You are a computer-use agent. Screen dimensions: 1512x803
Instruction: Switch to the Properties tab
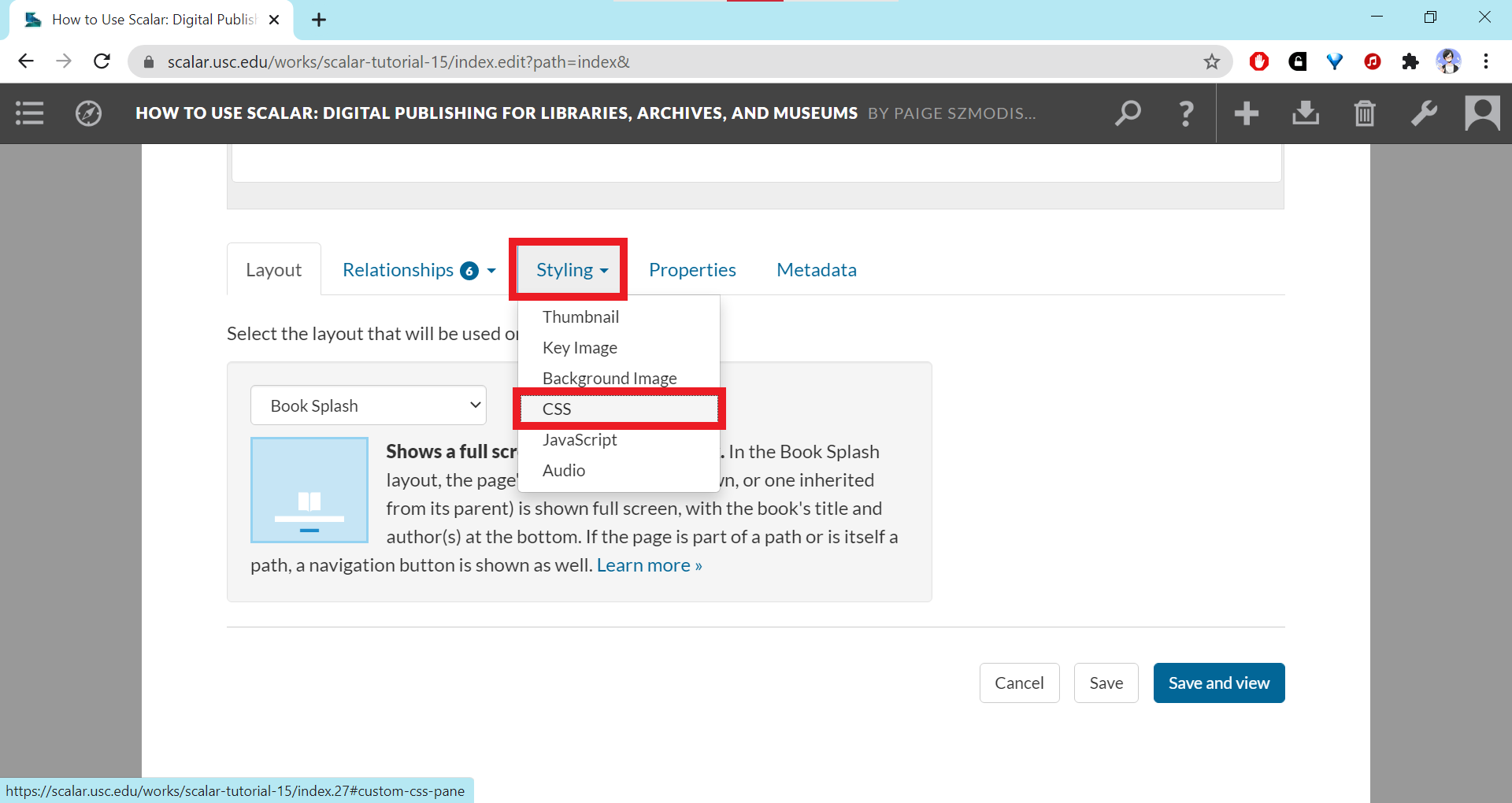tap(692, 270)
